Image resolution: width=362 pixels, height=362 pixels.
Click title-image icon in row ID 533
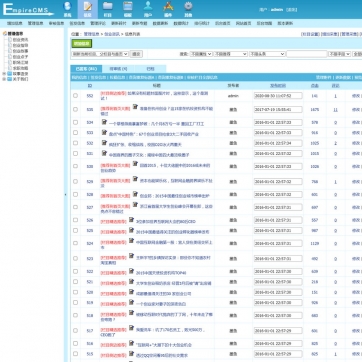104,132
